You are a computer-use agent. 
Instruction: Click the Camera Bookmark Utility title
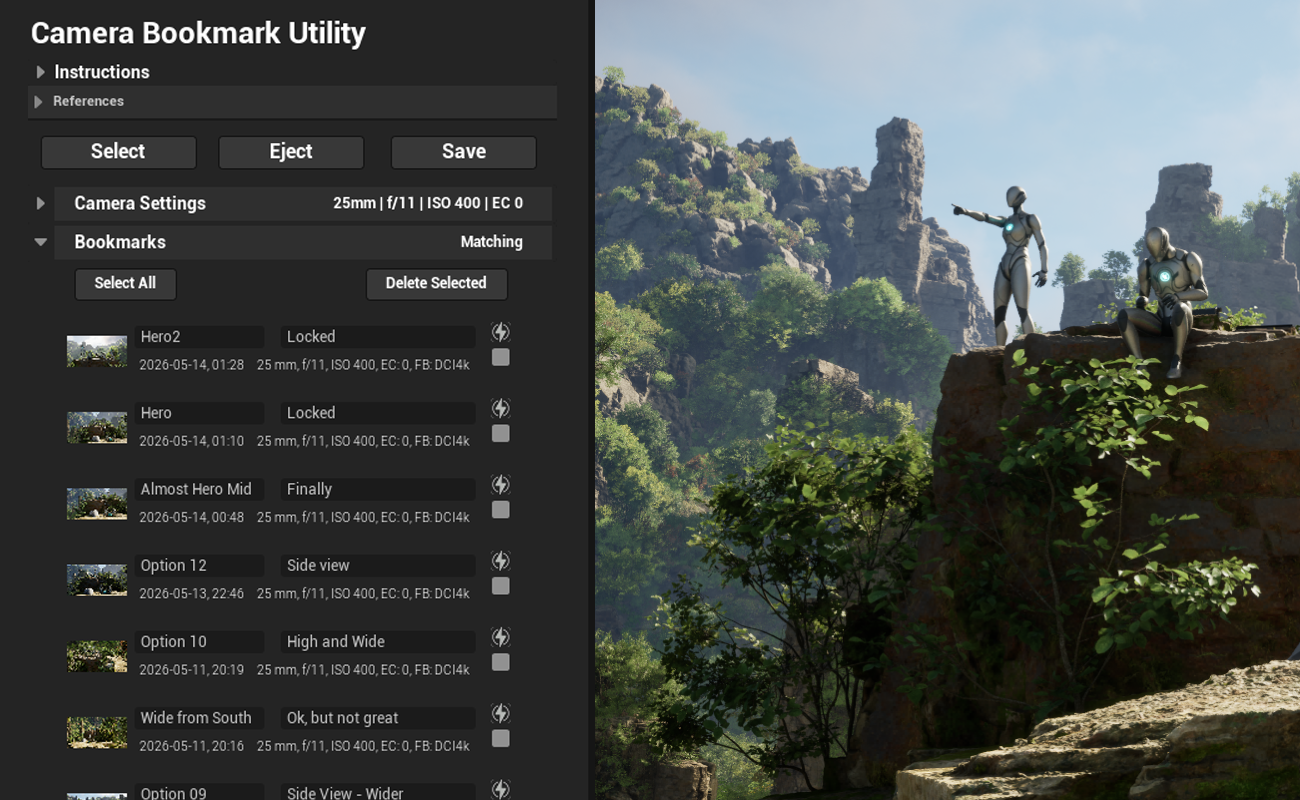pyautogui.click(x=198, y=33)
